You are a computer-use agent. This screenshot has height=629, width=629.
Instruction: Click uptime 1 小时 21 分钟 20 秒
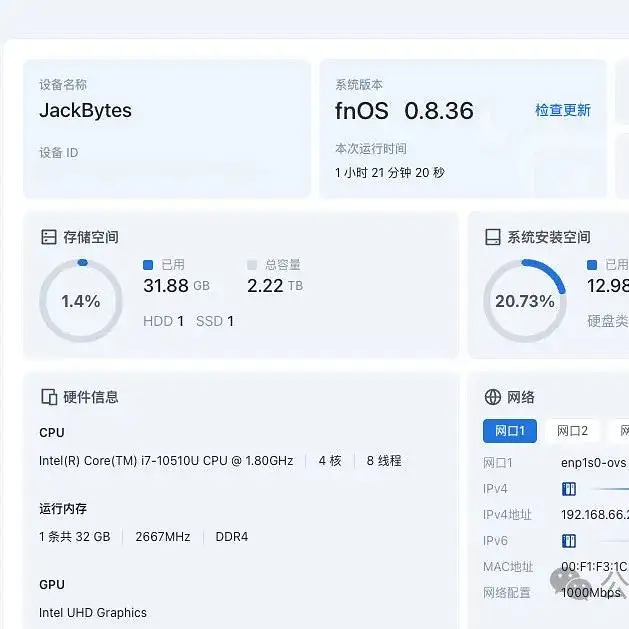(x=390, y=172)
